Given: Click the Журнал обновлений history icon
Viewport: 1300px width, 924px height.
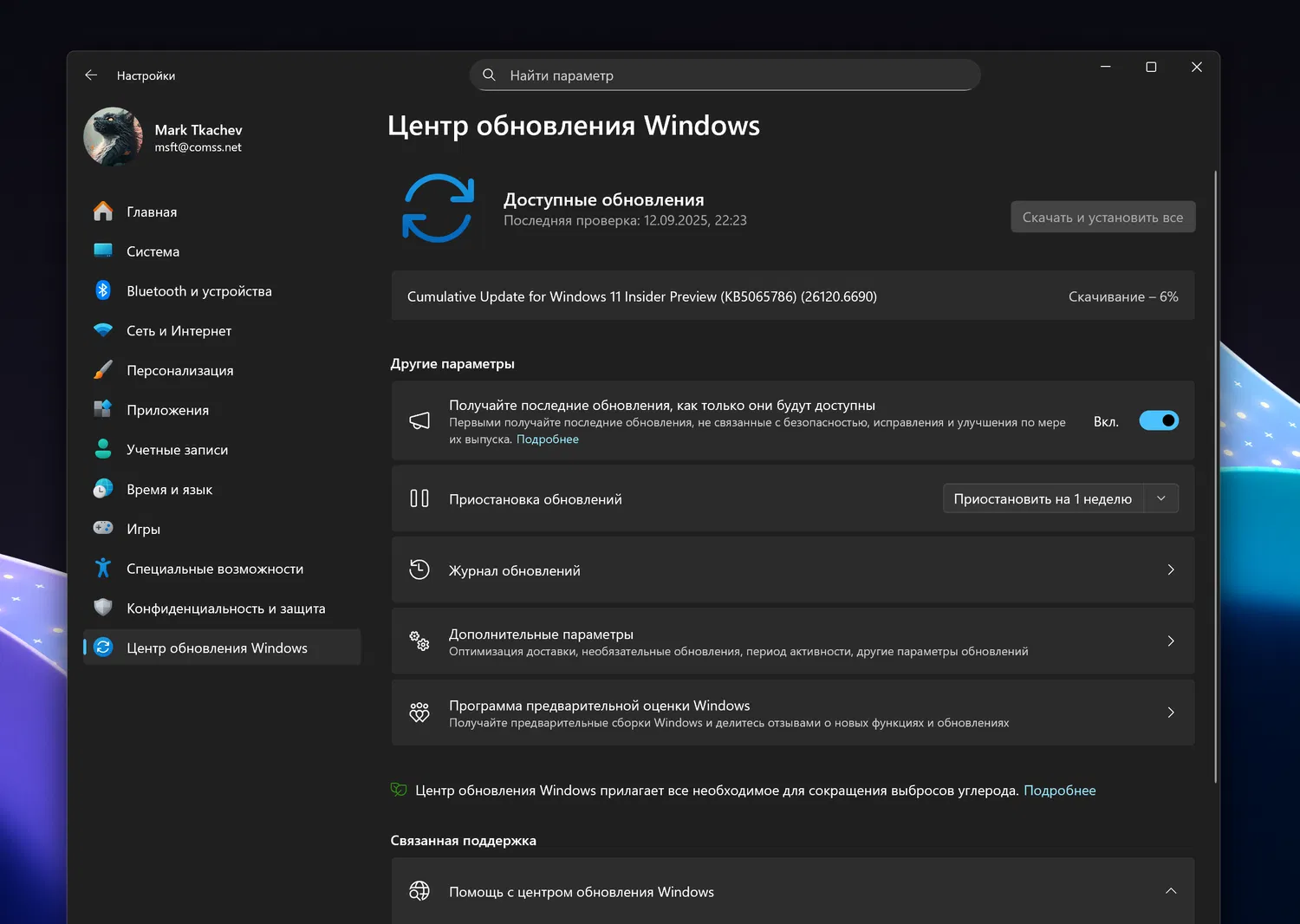Looking at the screenshot, I should tap(419, 570).
